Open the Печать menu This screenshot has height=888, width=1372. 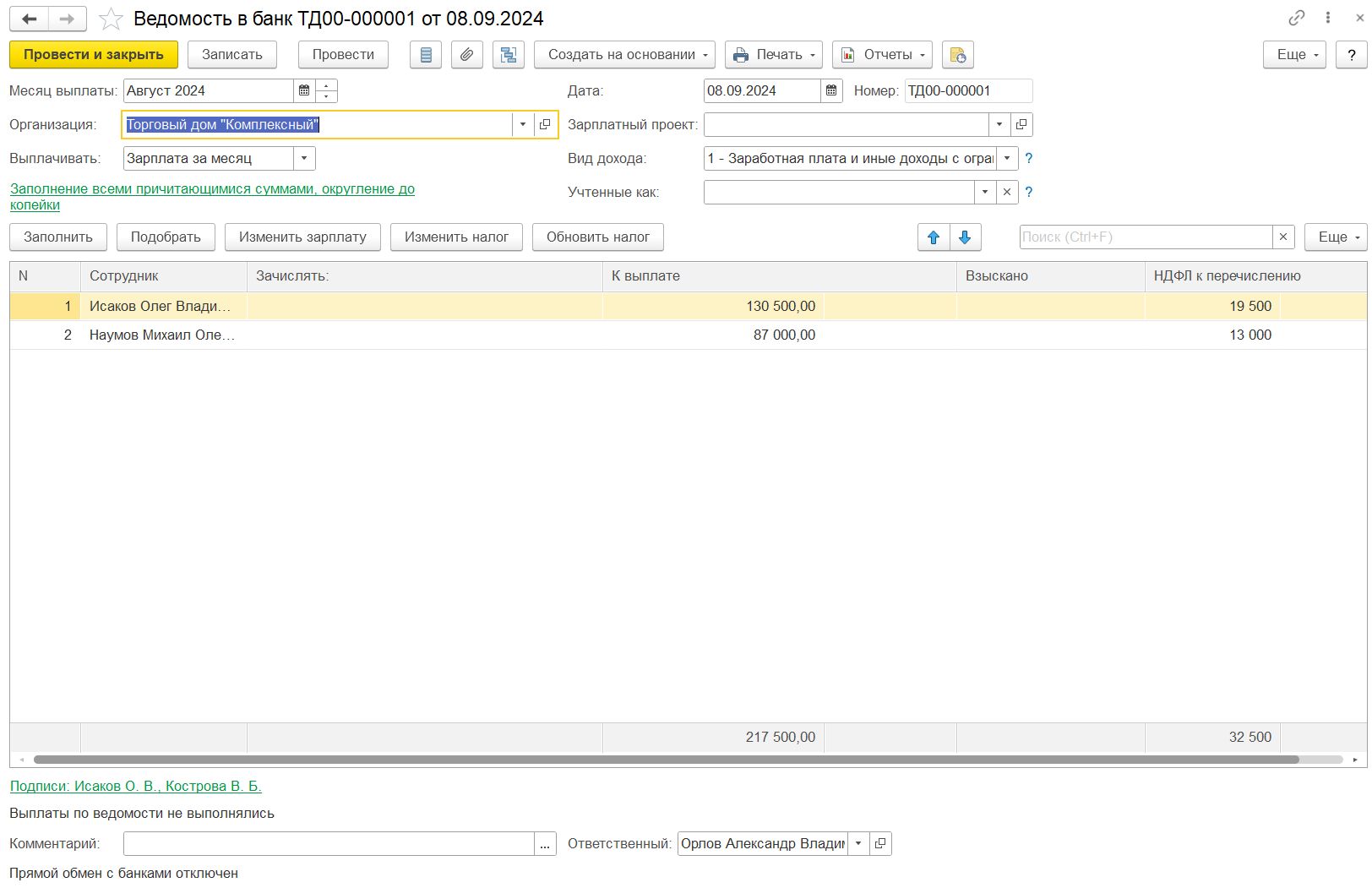773,55
